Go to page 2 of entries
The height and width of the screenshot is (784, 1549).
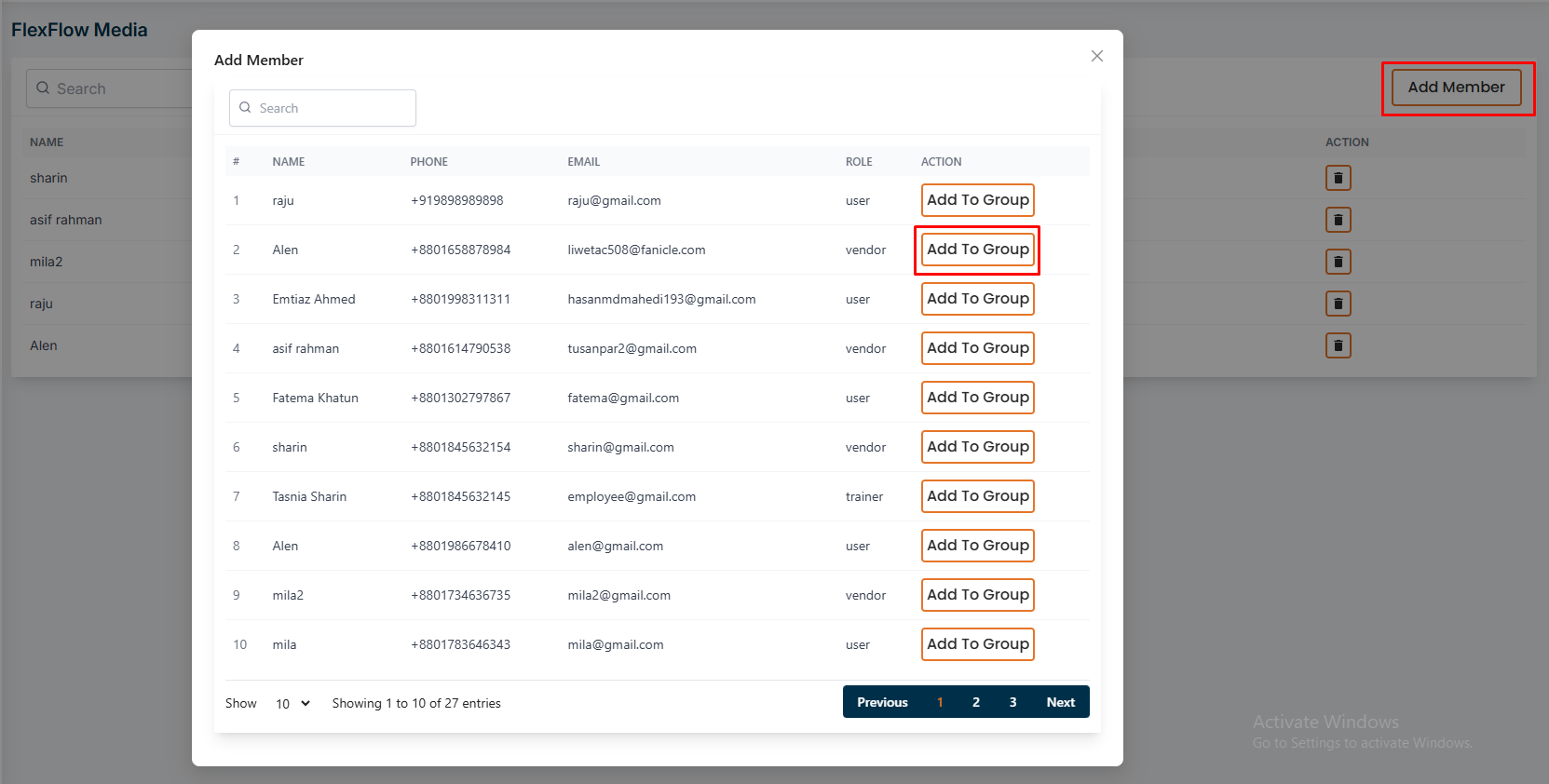[x=975, y=702]
